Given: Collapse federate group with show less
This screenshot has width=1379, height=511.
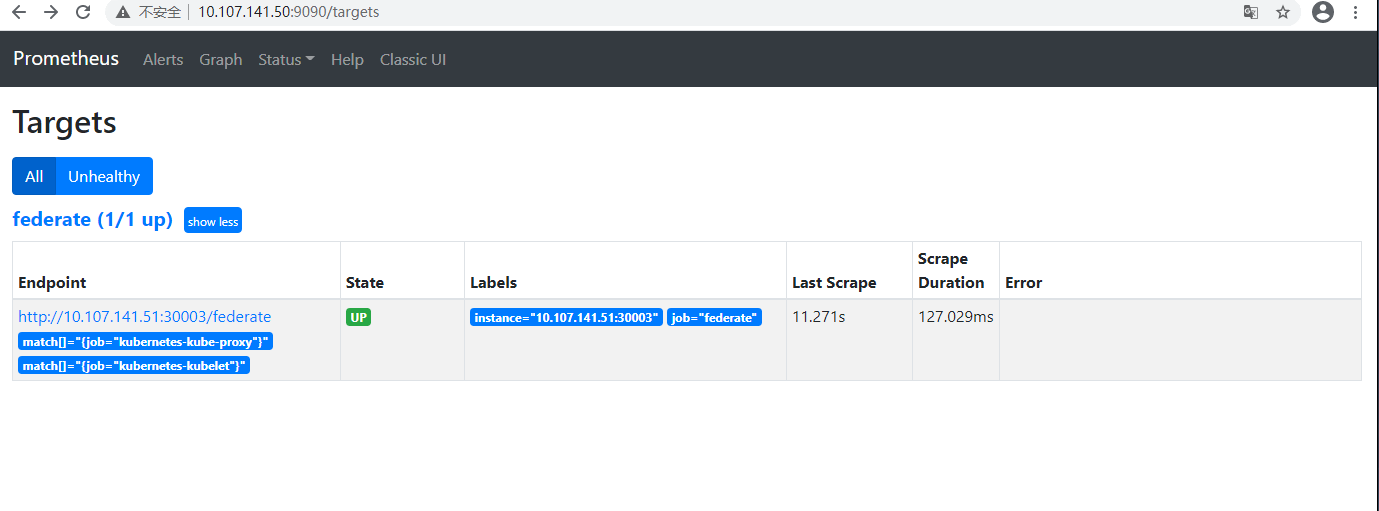Looking at the screenshot, I should 213,221.
